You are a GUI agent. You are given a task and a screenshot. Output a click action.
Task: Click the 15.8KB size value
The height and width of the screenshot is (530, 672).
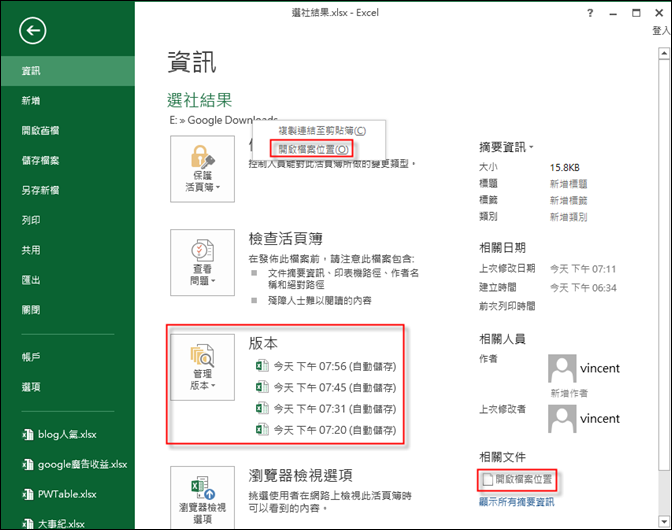pos(564,168)
